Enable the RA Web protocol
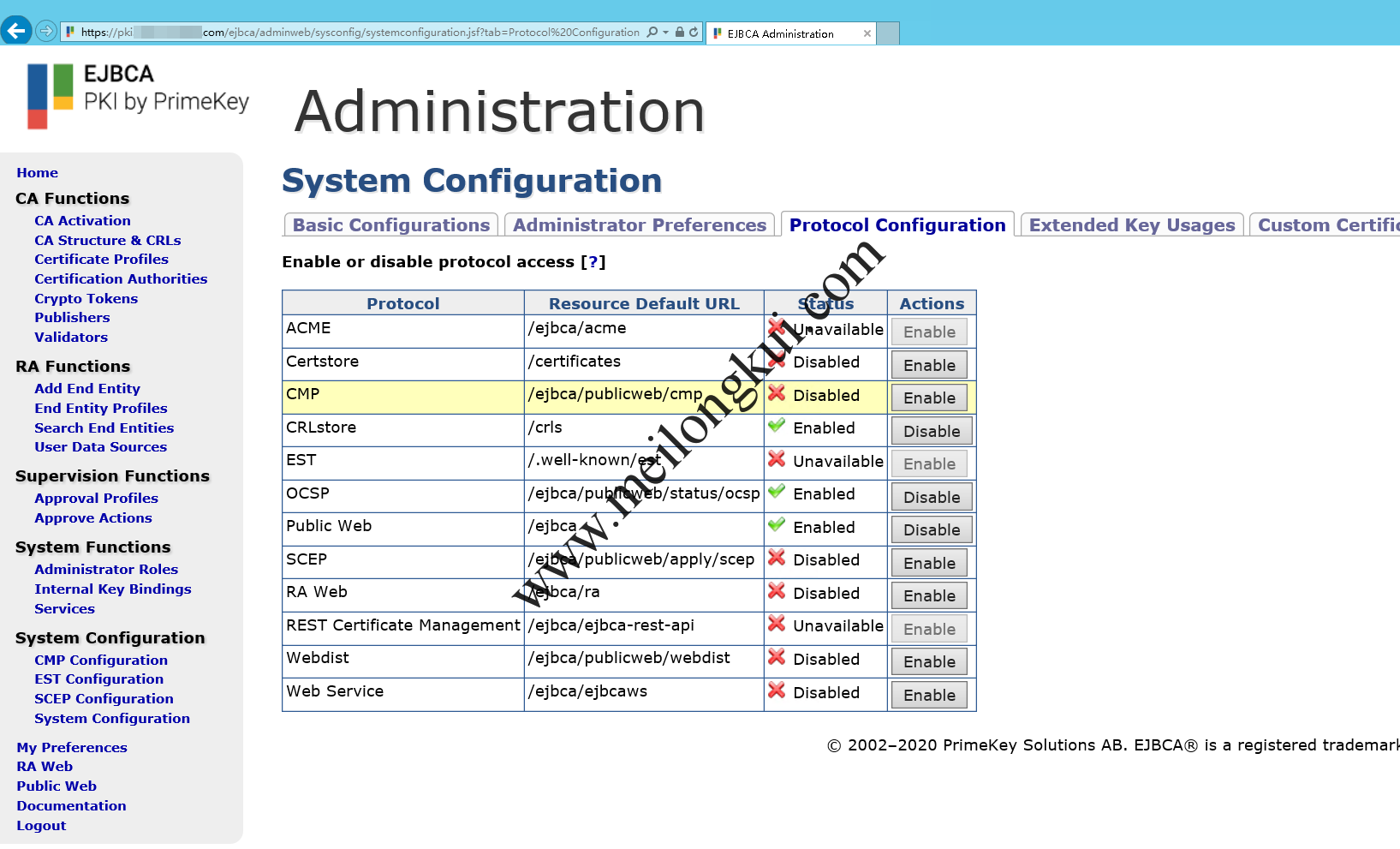Image resolution: width=1400 pixels, height=849 pixels. [929, 595]
